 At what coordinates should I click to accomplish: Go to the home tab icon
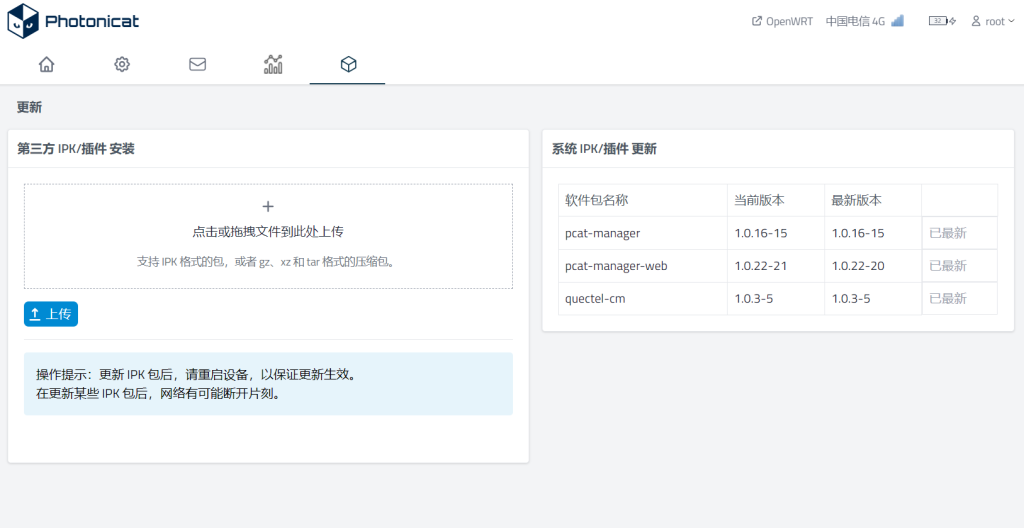(46, 65)
